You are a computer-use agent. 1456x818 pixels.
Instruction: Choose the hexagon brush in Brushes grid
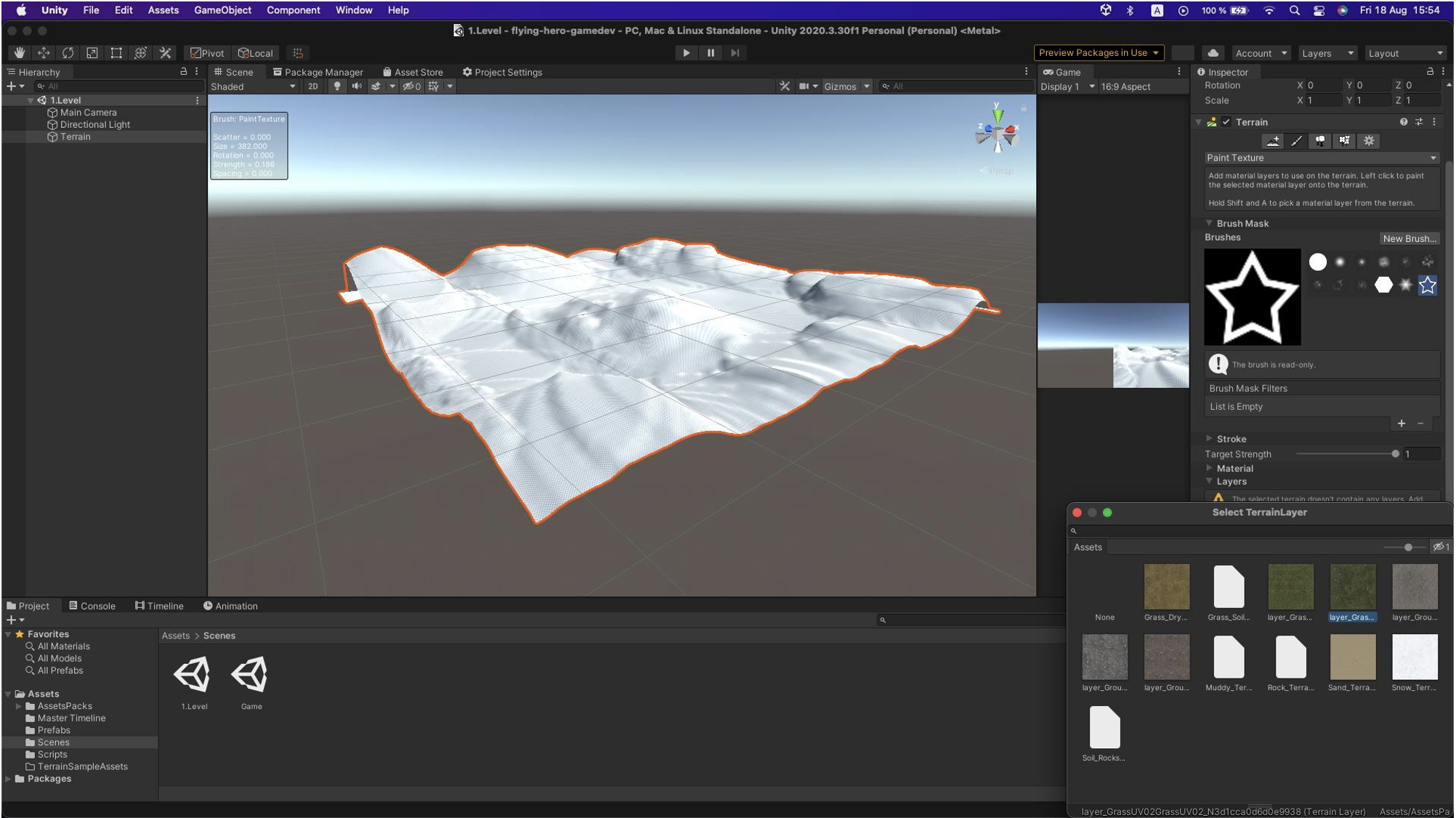tap(1384, 285)
